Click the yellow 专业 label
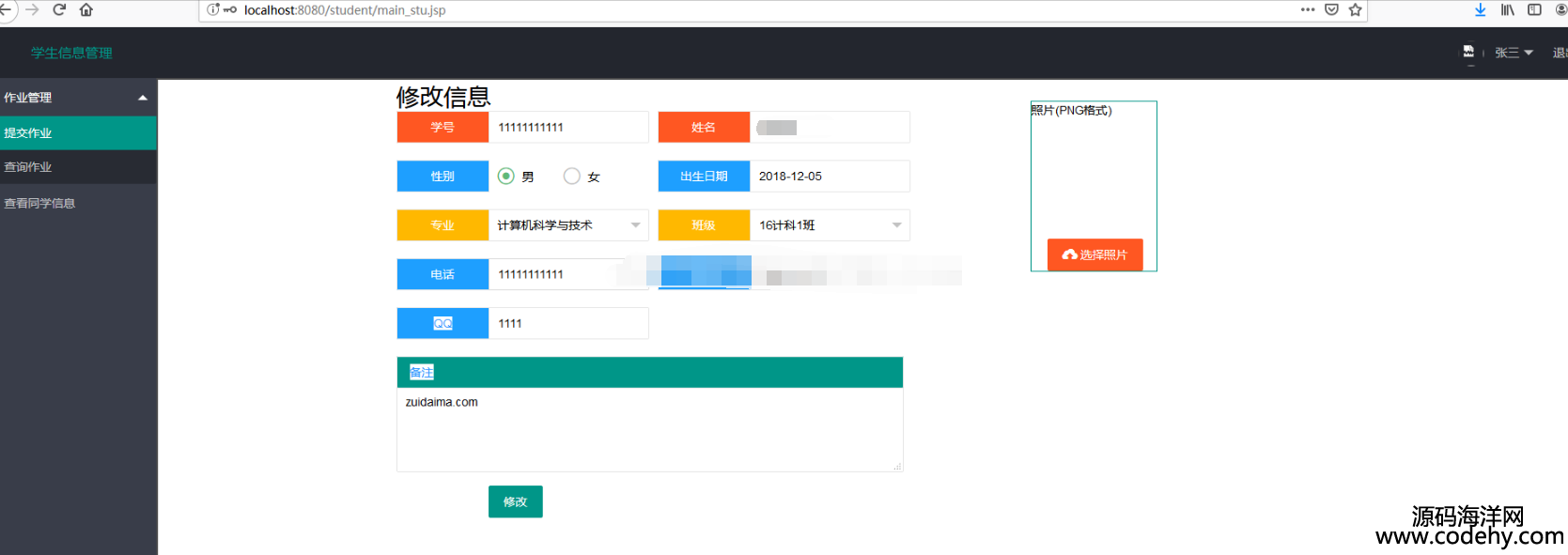 (x=442, y=225)
